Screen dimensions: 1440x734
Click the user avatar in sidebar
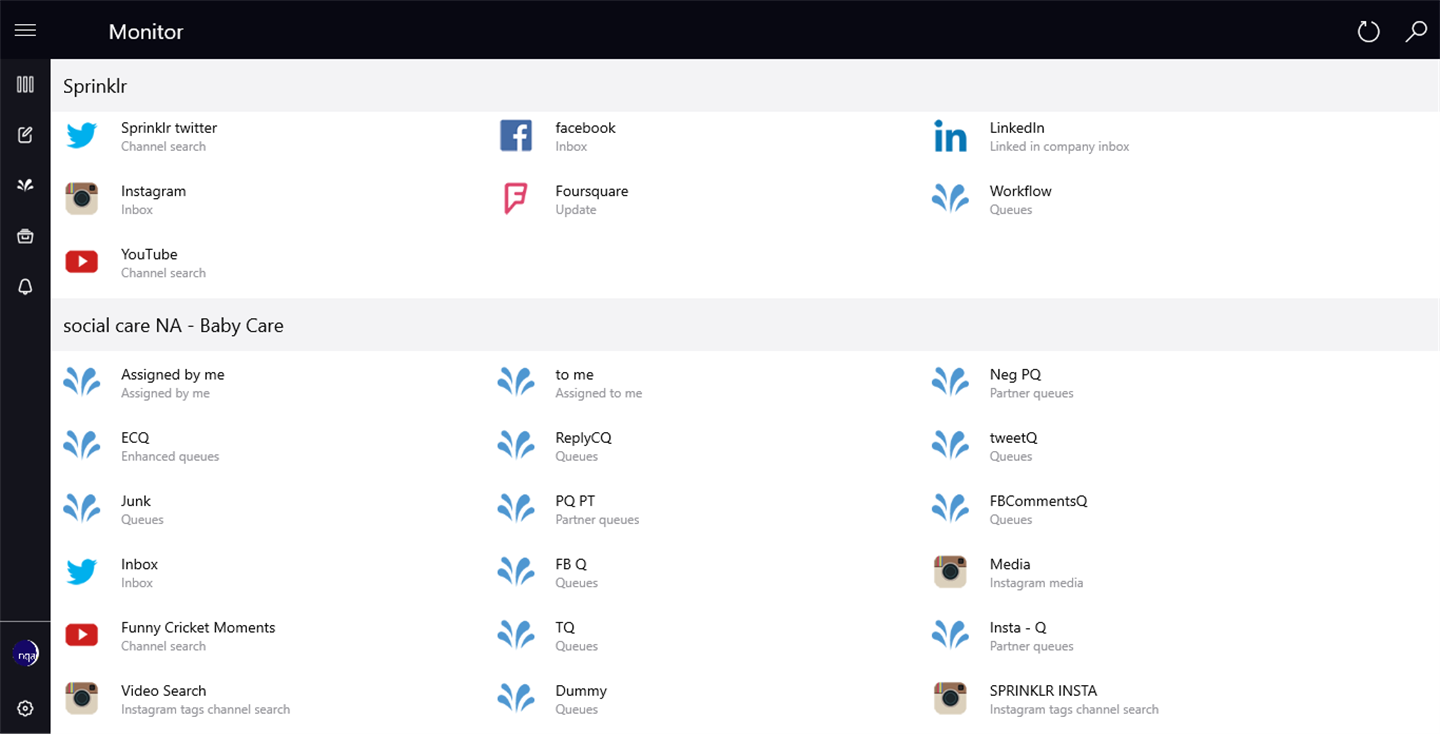pos(25,654)
